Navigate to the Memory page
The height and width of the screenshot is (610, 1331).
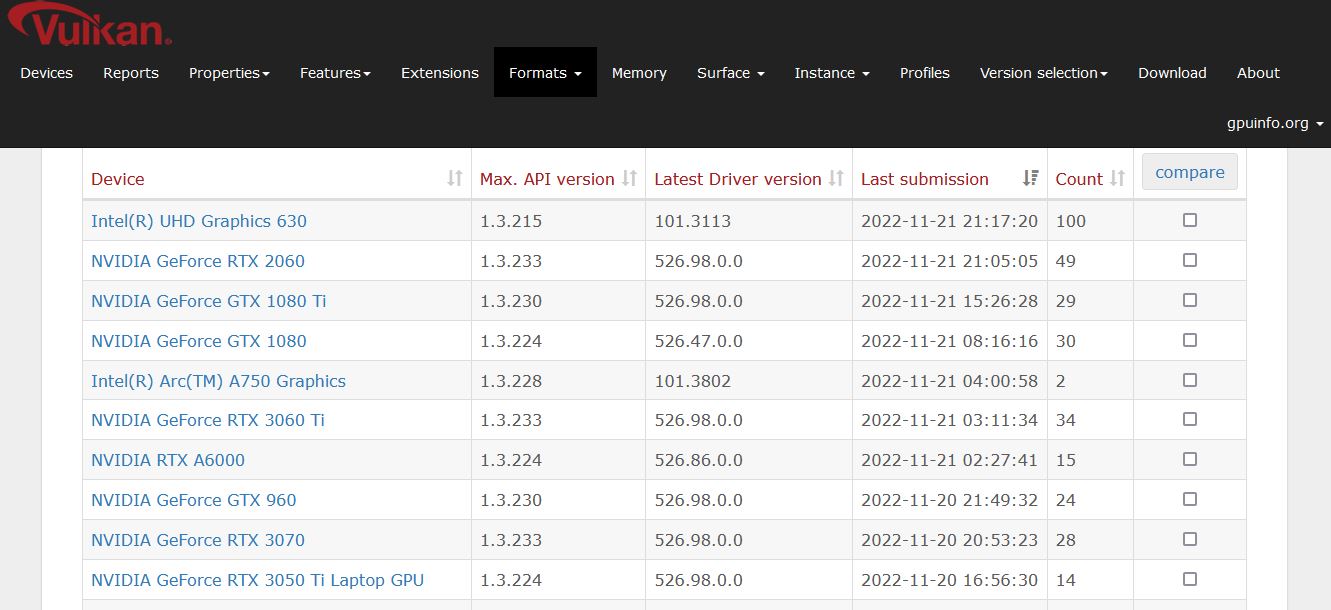click(639, 73)
